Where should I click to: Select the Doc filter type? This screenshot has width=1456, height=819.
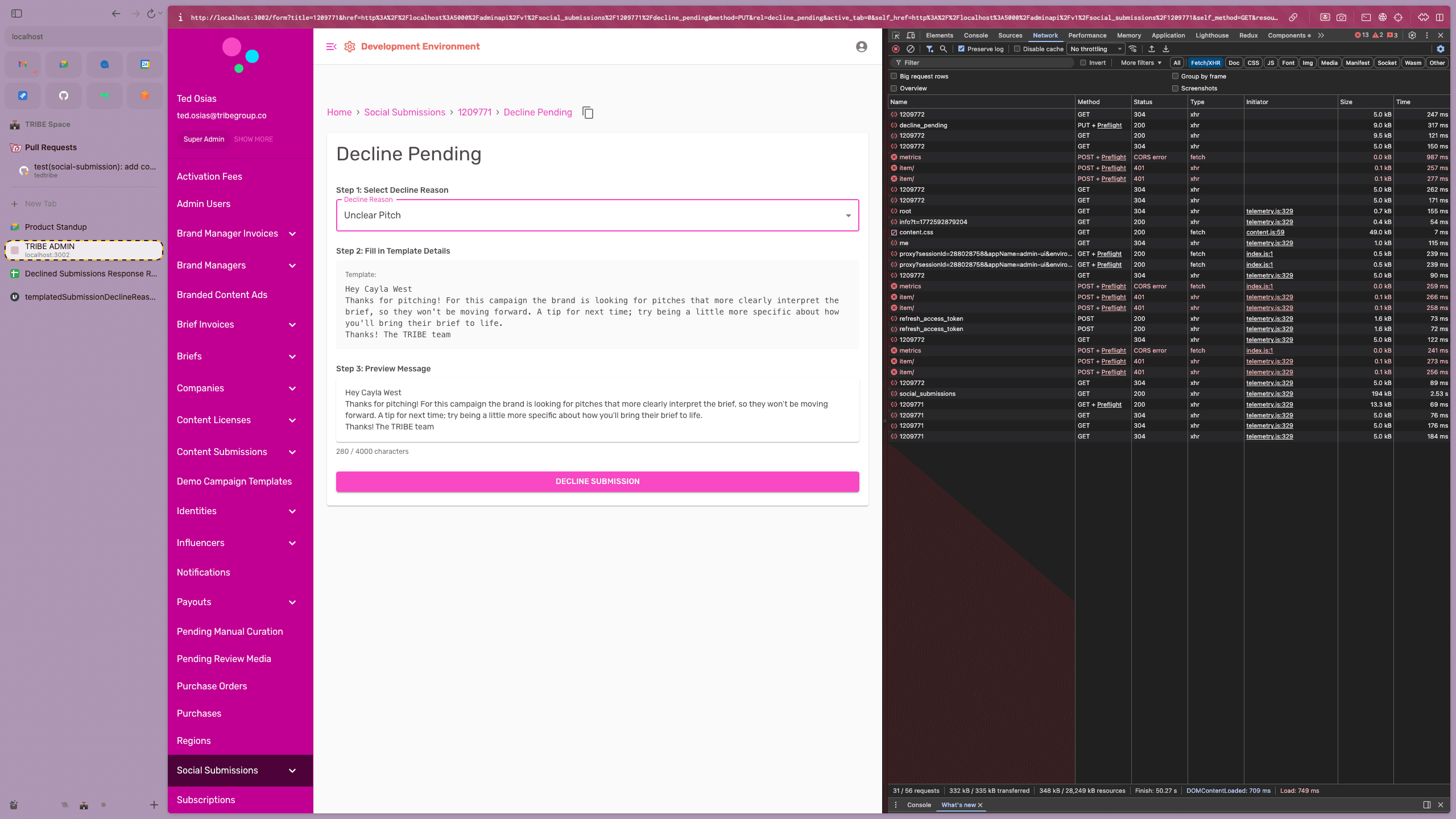(x=1233, y=63)
